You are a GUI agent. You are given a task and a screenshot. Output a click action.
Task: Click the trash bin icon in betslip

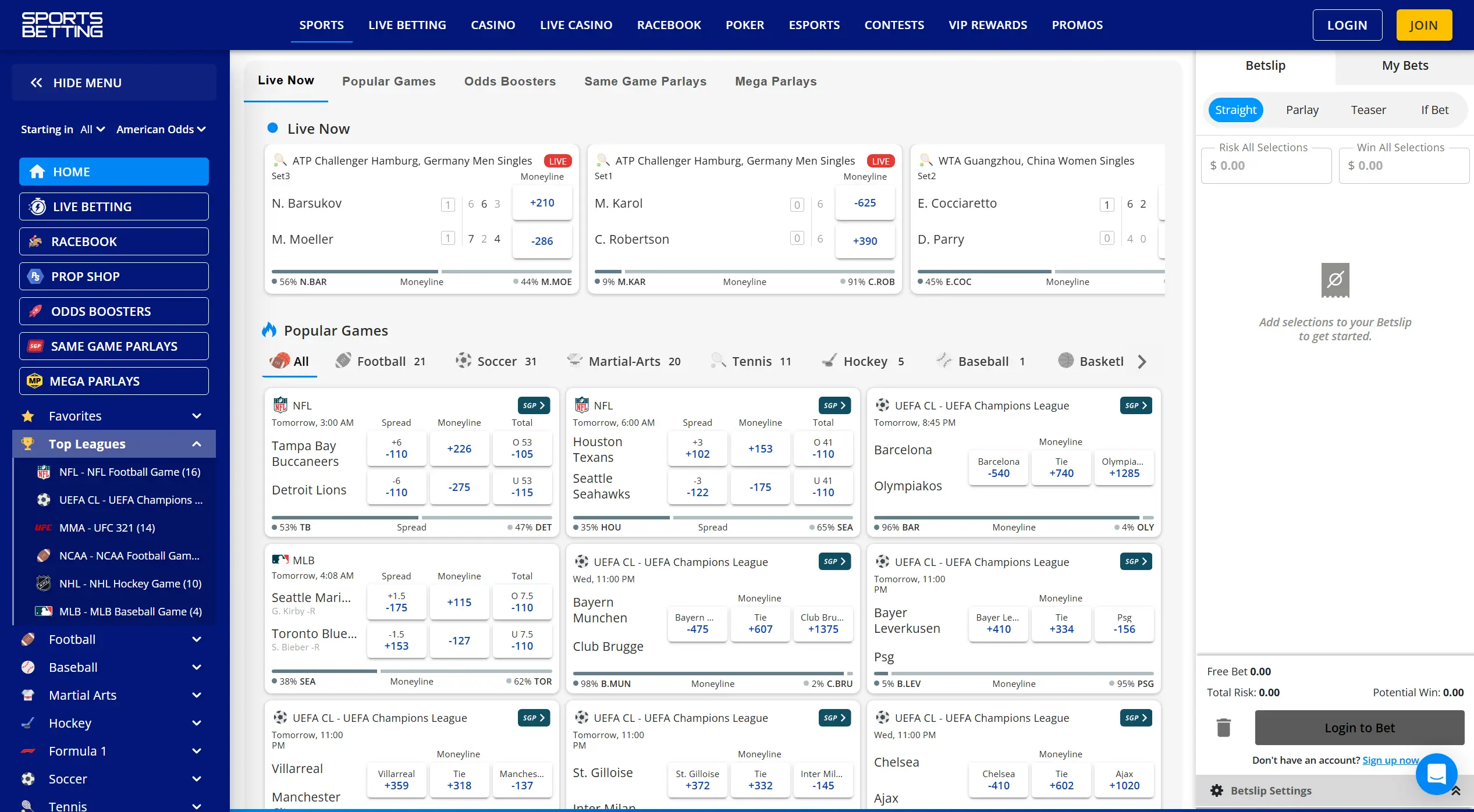(1223, 728)
